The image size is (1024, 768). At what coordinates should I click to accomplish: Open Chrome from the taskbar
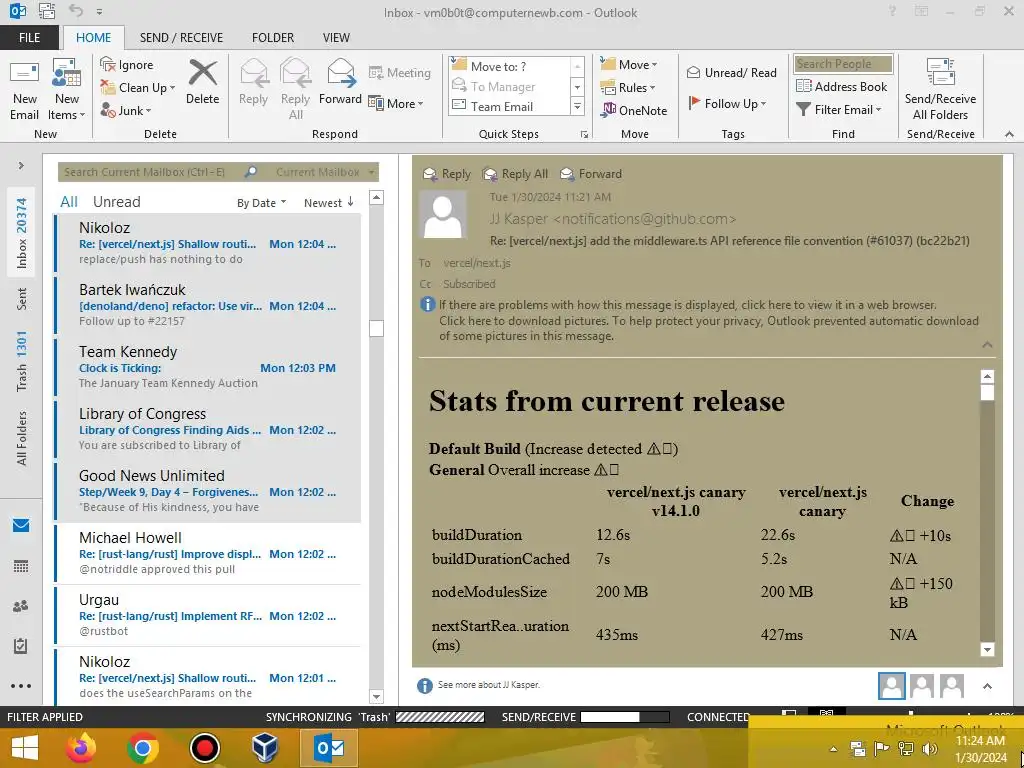pyautogui.click(x=143, y=748)
